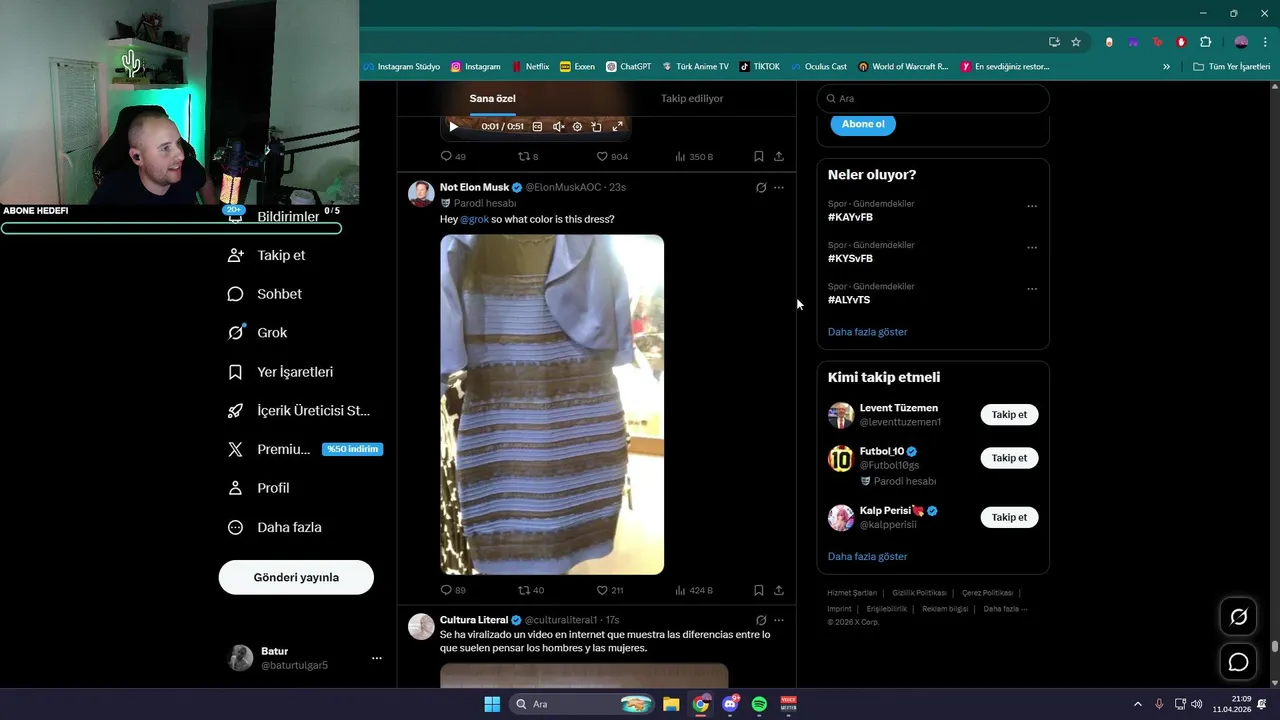Open floating Grok button
Viewport: 1280px width, 720px height.
click(x=1238, y=617)
